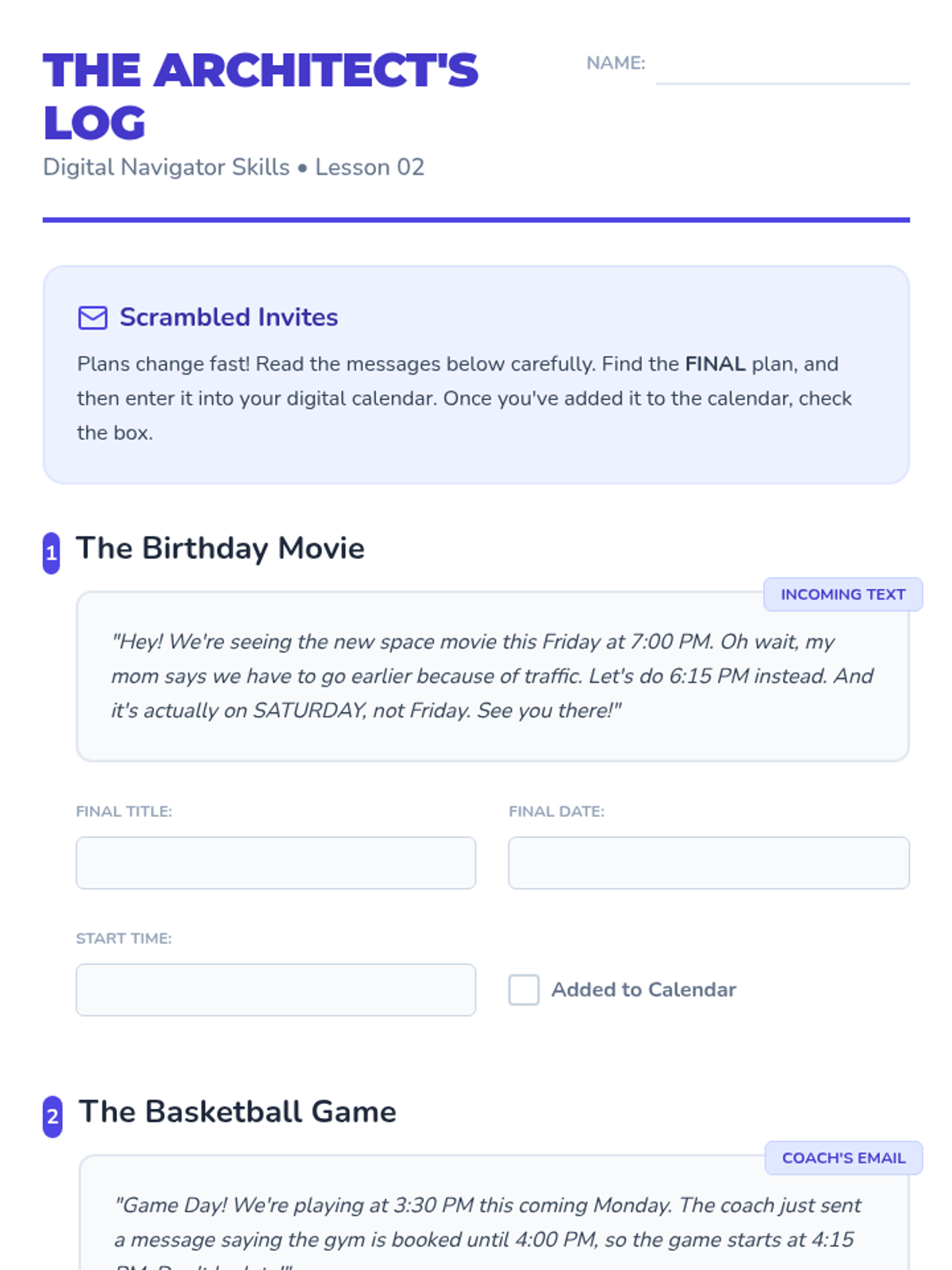Click the number 1 badge icon
This screenshot has height=1270, width=952.
tap(52, 552)
